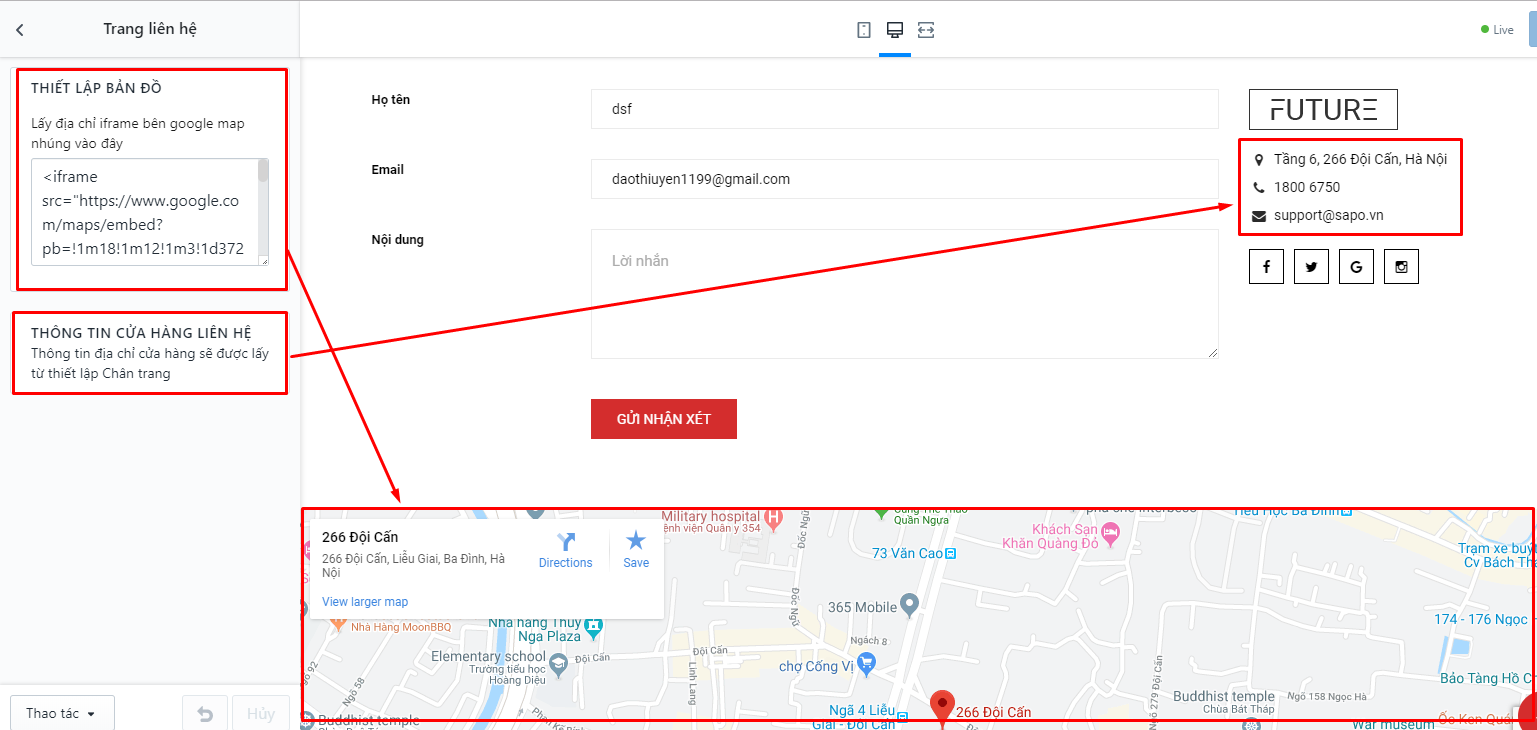Click the Elementary school map marker
This screenshot has height=730, width=1537.
click(558, 663)
